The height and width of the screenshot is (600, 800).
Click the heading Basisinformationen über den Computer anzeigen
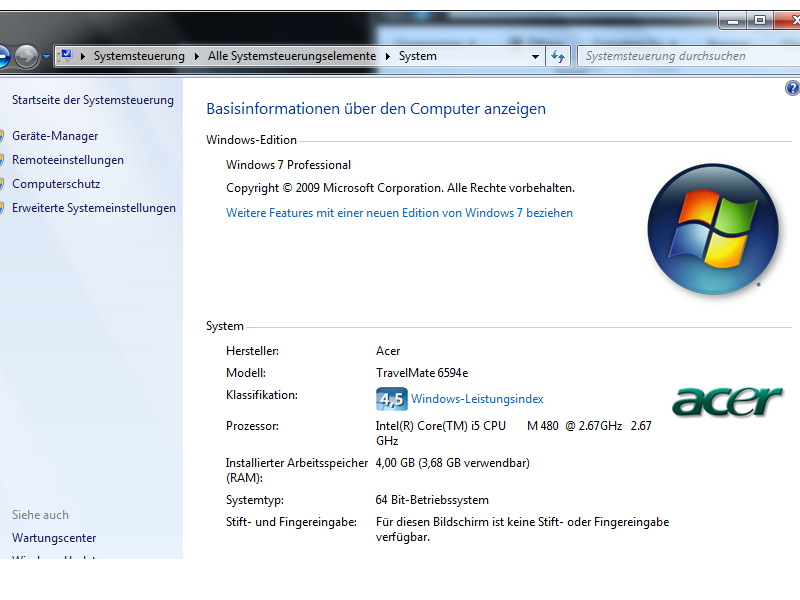(x=376, y=109)
